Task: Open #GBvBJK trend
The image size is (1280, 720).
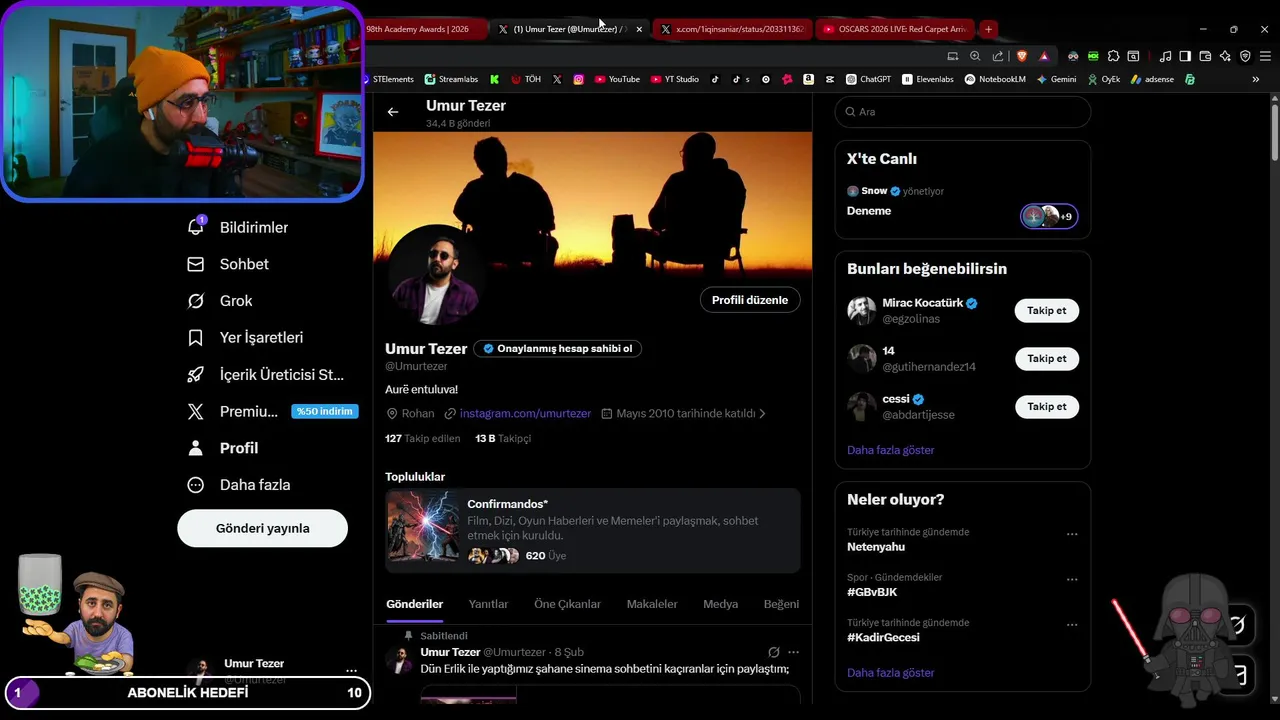Action: tap(872, 592)
